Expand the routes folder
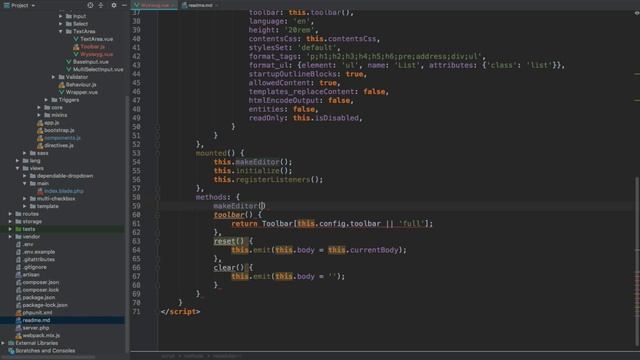 (x=10, y=214)
